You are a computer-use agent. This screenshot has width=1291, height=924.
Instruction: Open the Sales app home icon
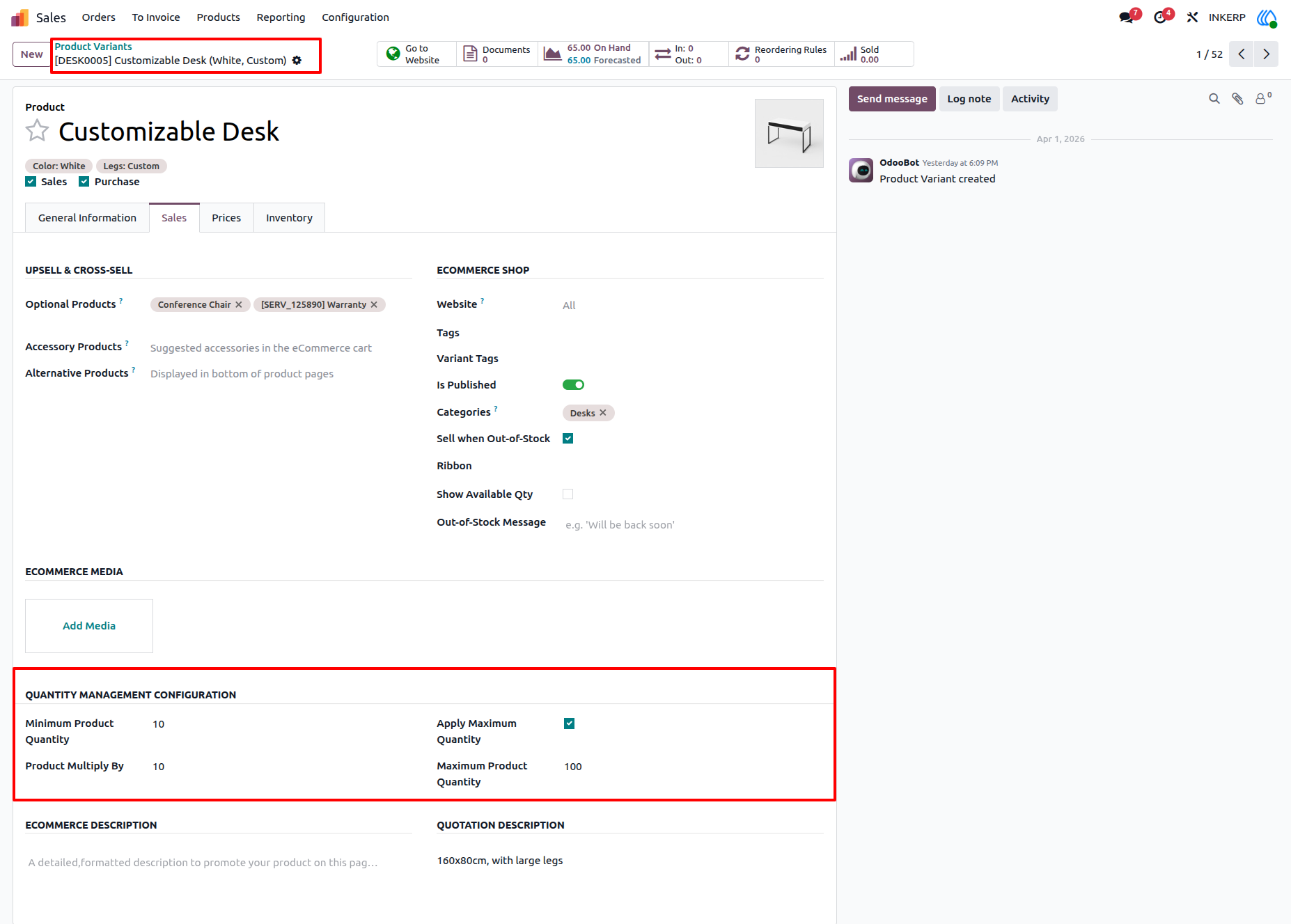[19, 17]
